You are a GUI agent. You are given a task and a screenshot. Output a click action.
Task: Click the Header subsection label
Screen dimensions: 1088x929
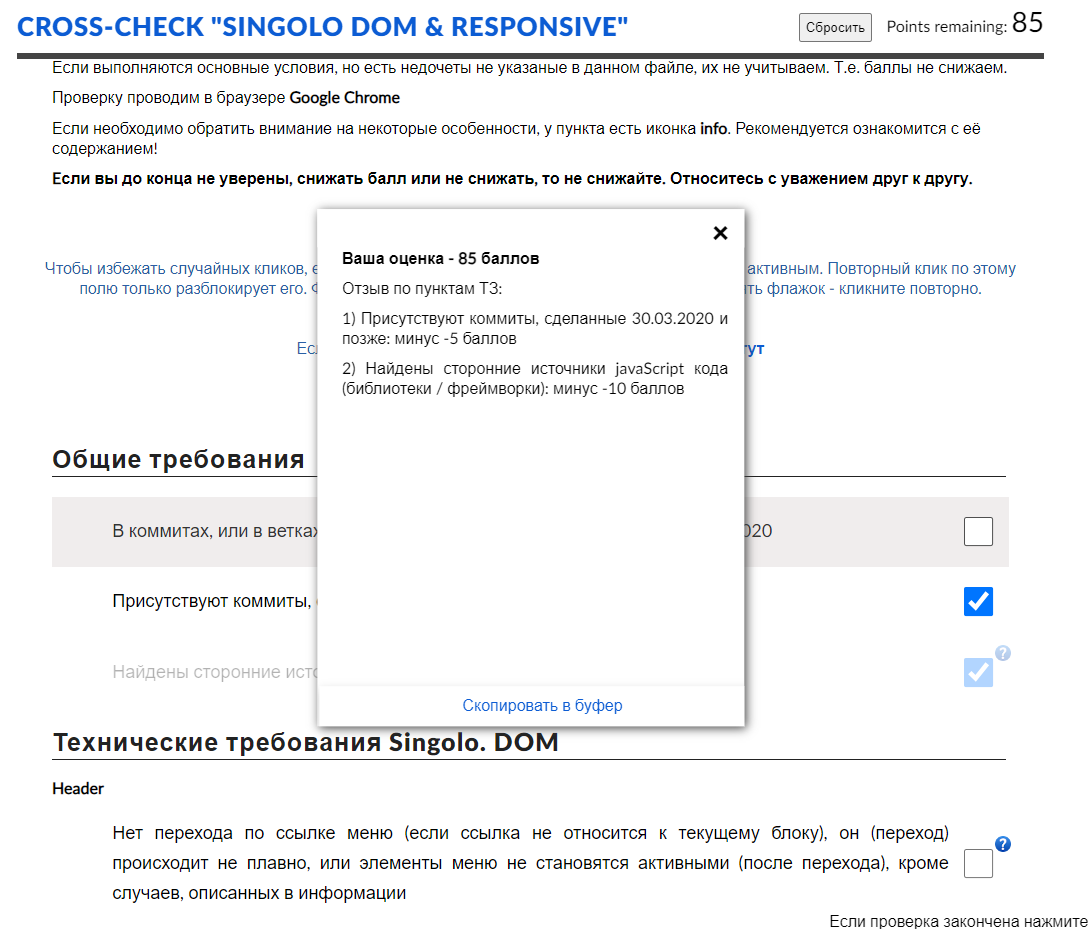coord(78,789)
